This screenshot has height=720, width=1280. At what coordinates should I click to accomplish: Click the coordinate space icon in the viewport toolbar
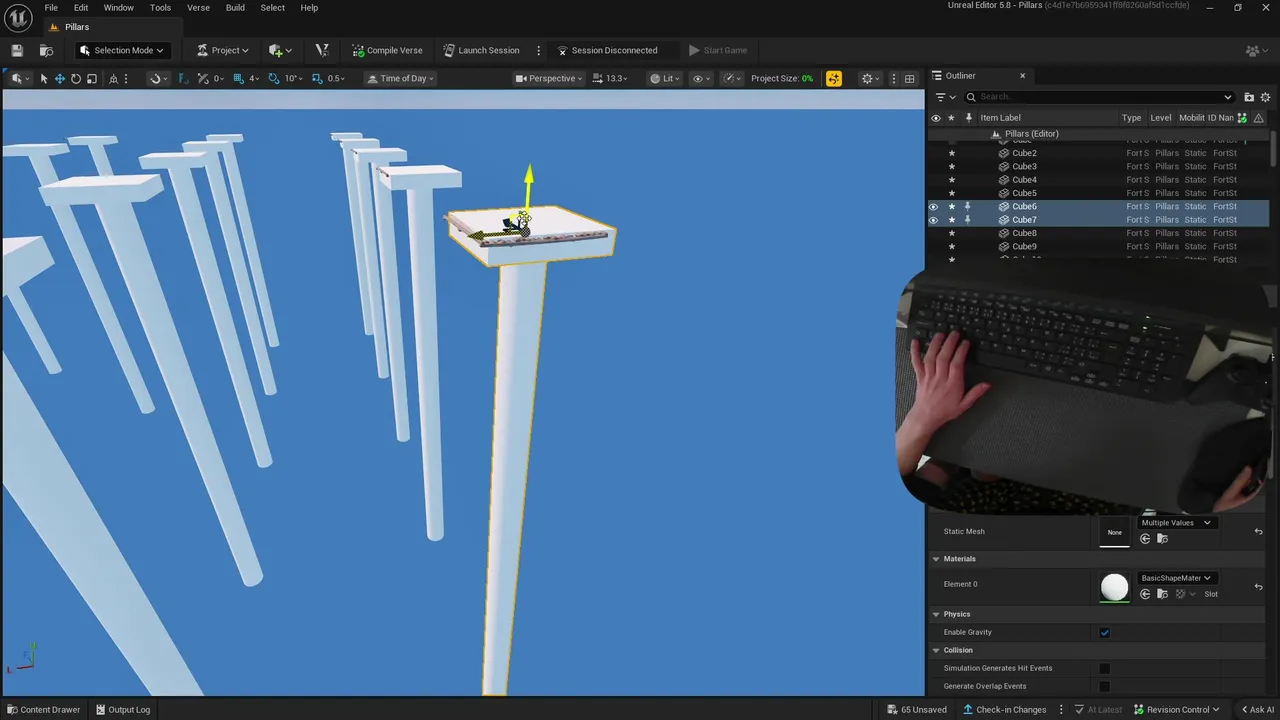pyautogui.click(x=113, y=78)
